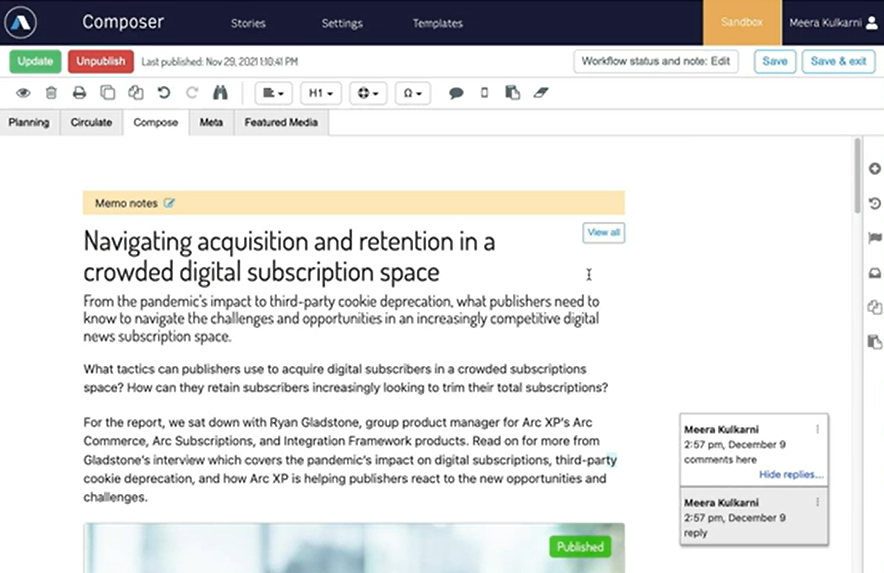Click the subheadline paragraph starting 'From the pandemic's'
The height and width of the screenshot is (573, 884).
[x=341, y=319]
